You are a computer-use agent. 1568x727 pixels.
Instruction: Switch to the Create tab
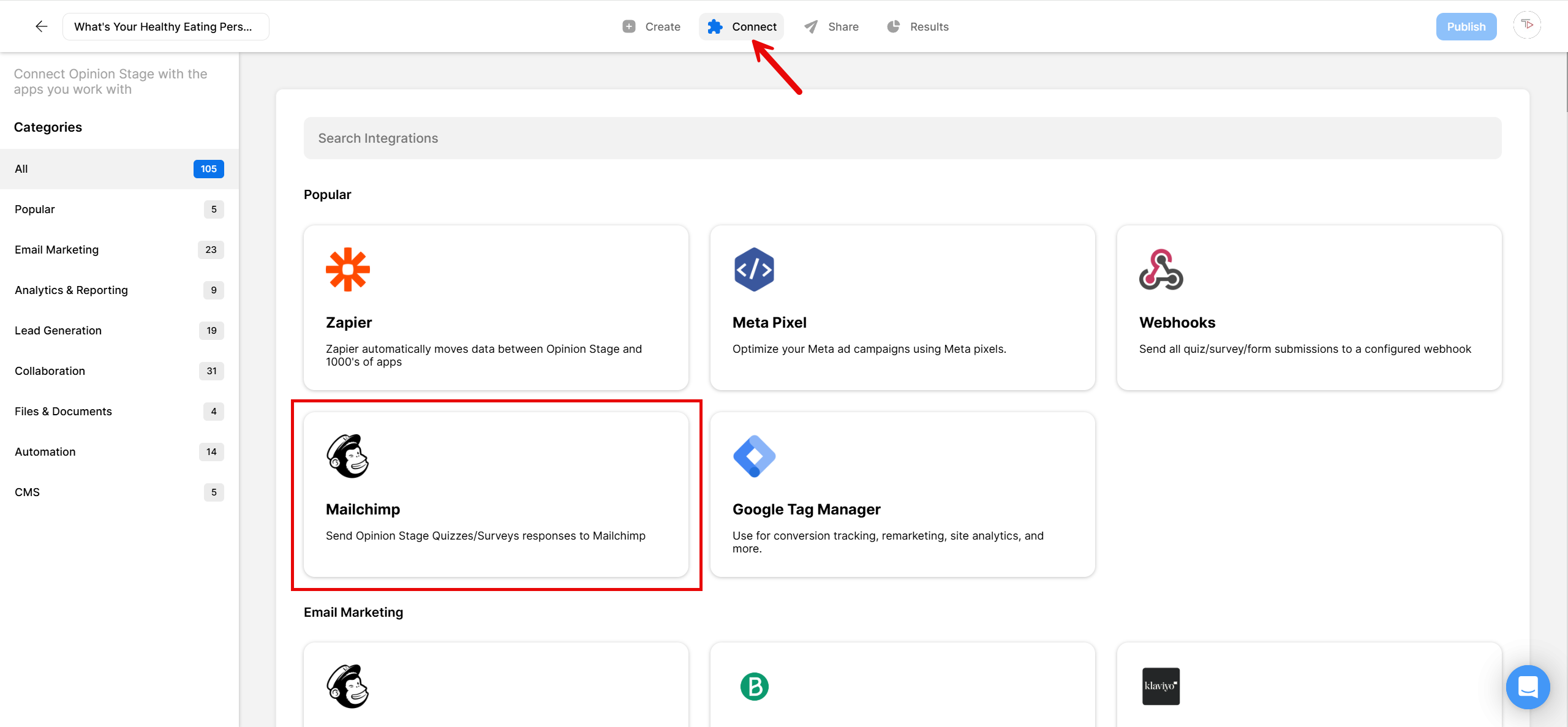pos(651,26)
